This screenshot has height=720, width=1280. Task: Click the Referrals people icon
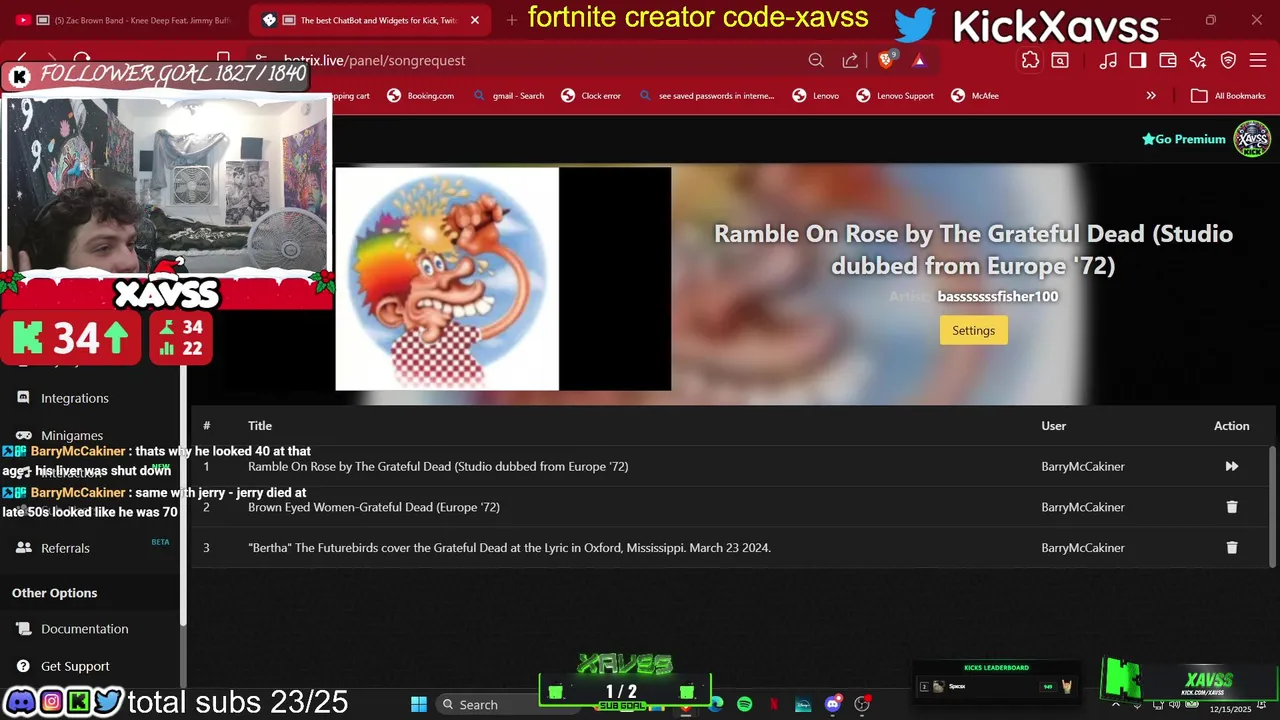(x=23, y=548)
